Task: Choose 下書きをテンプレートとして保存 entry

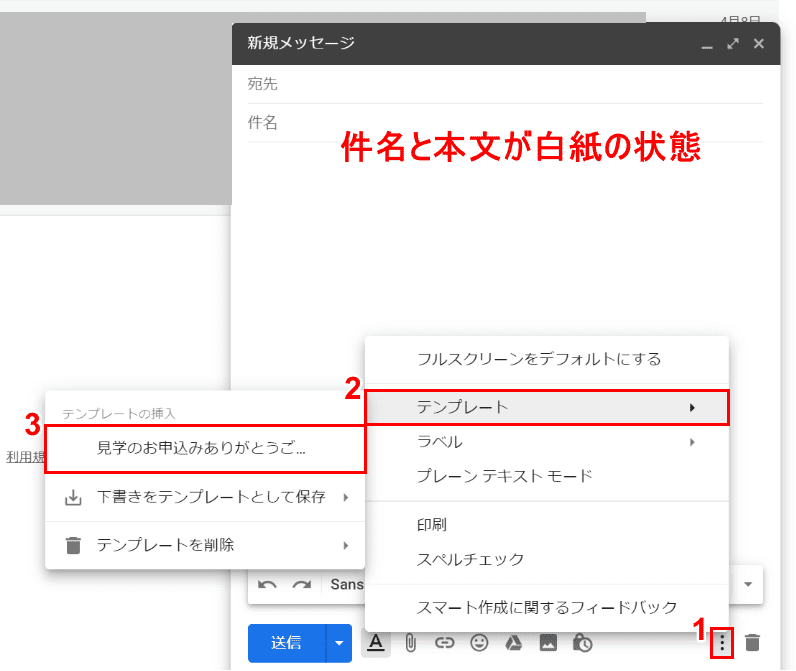Action: pyautogui.click(x=205, y=497)
